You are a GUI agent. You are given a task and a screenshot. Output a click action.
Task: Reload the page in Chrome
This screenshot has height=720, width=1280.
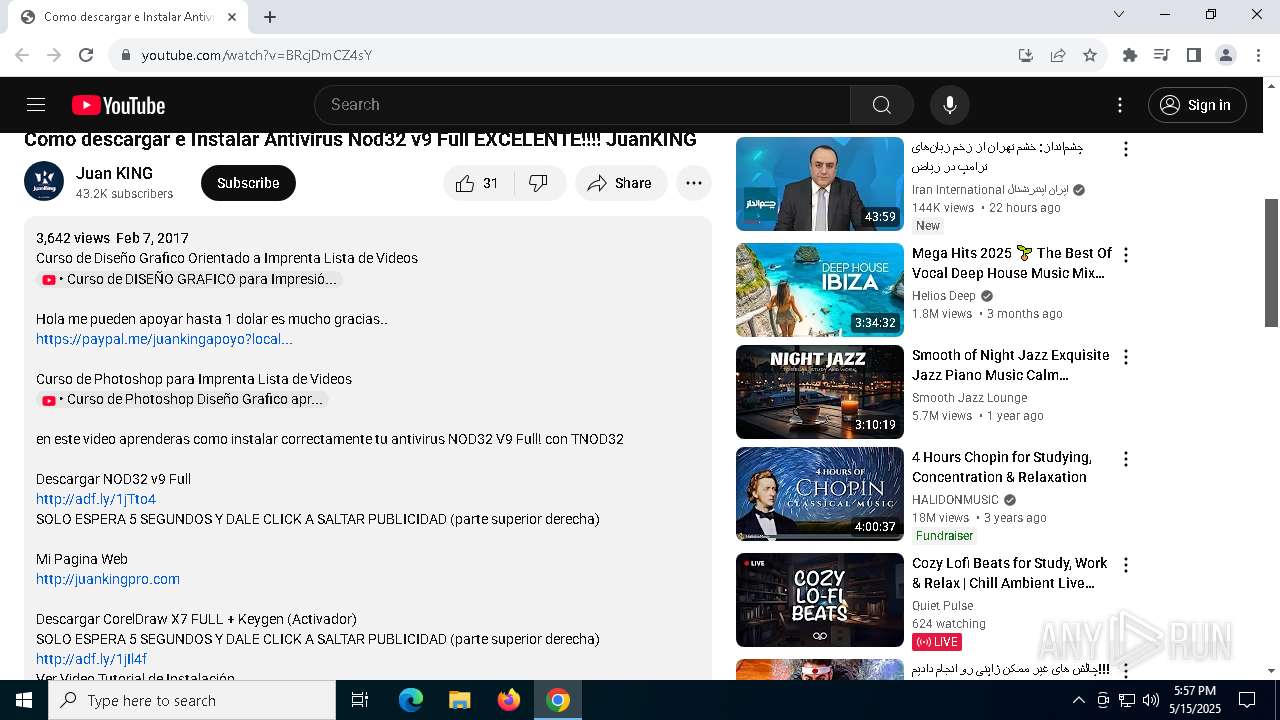(x=86, y=55)
